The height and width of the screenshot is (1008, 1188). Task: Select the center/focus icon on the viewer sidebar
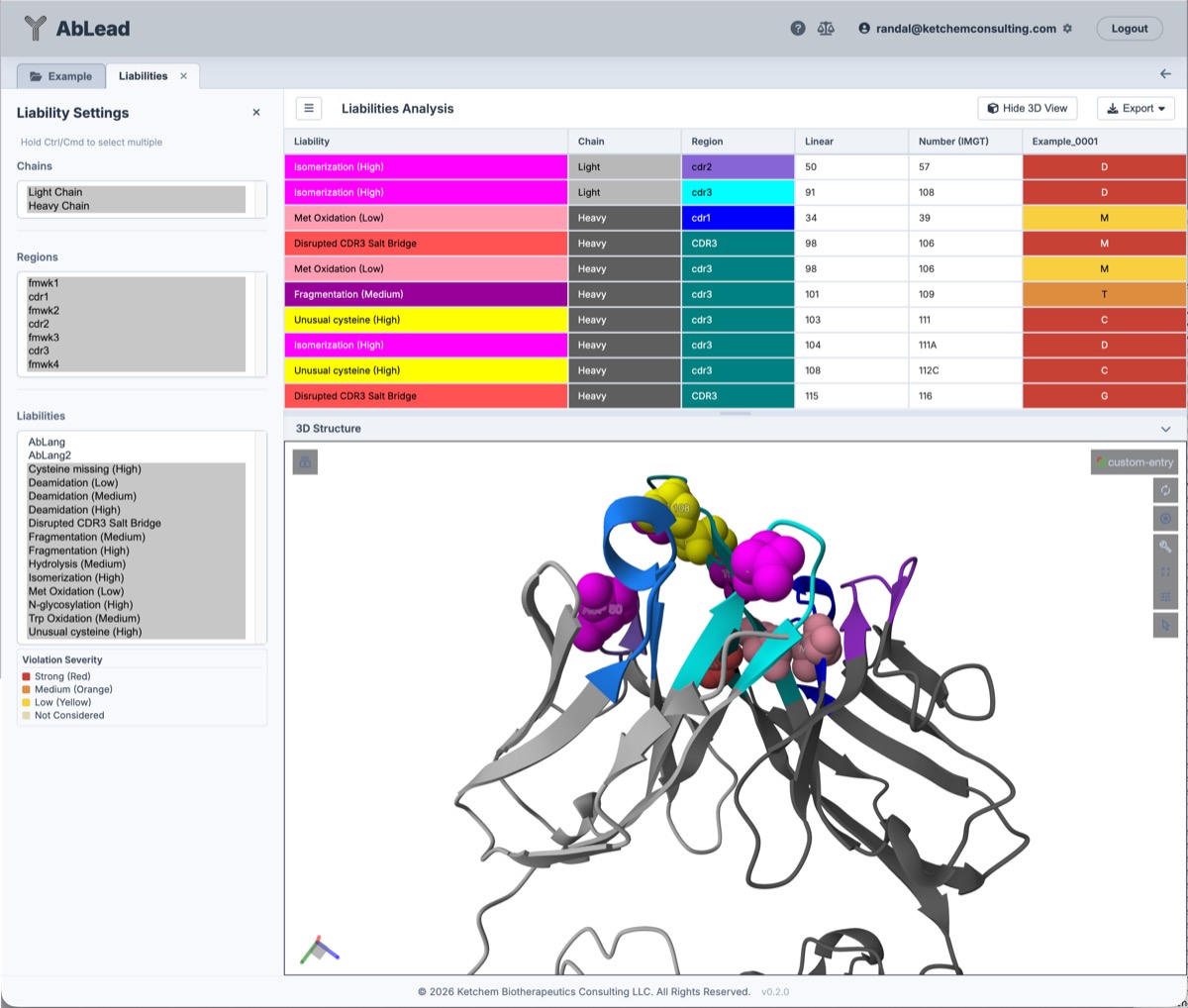tap(1165, 518)
